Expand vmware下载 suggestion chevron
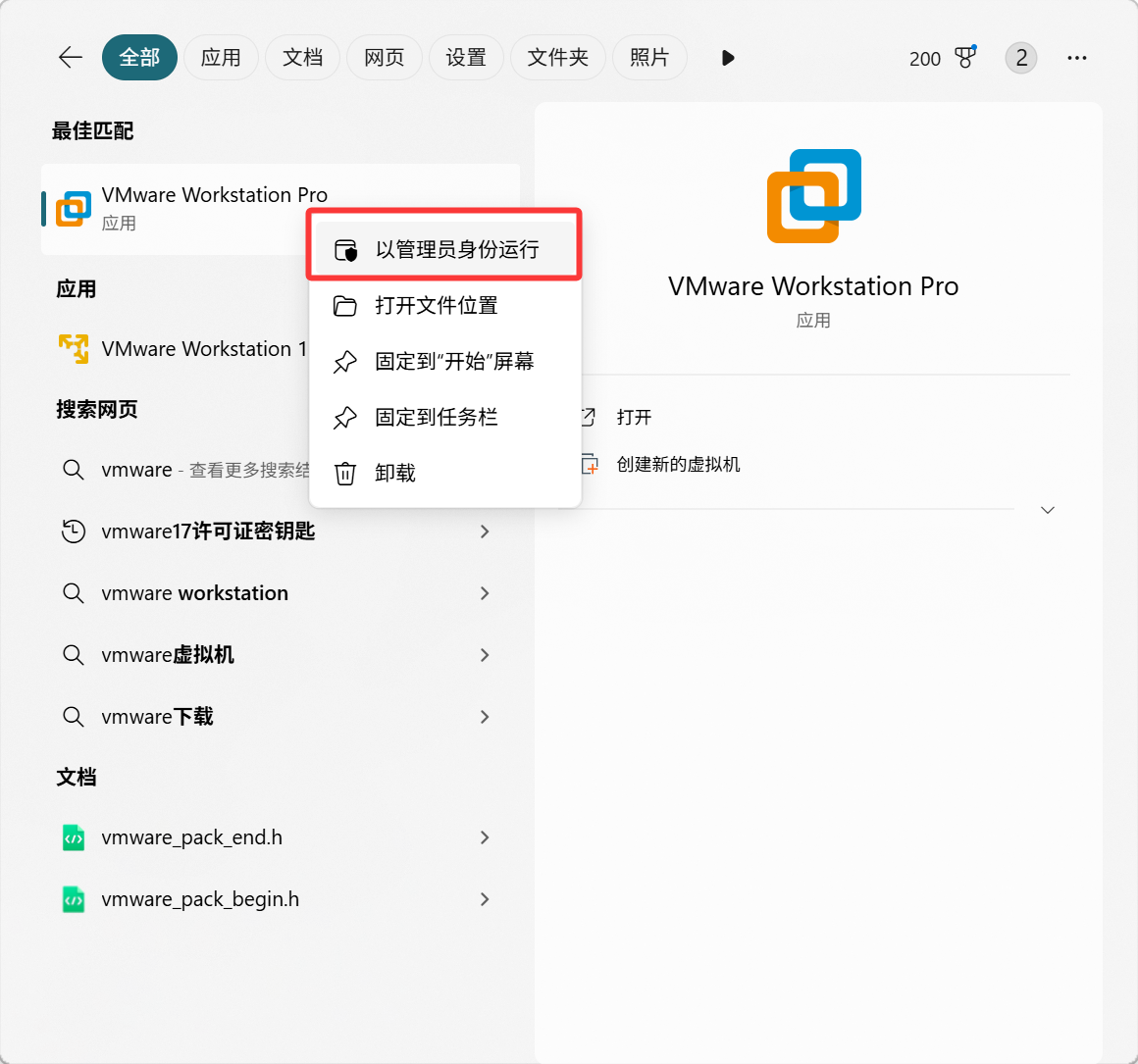This screenshot has width=1138, height=1064. click(x=485, y=717)
